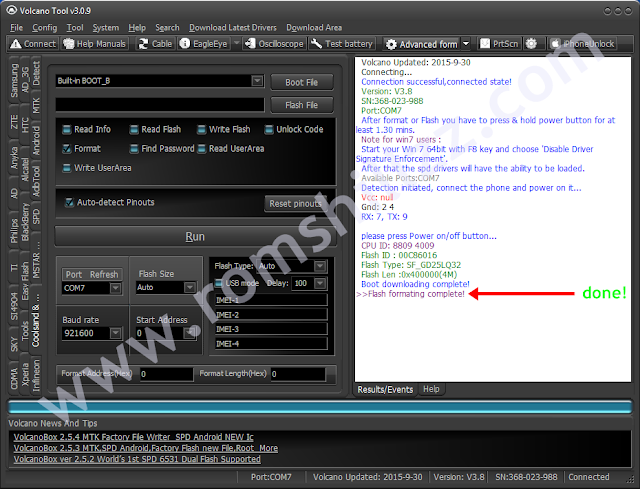Toggle Auto-detect Pinouts checkbox
The height and width of the screenshot is (489, 640).
[x=69, y=202]
